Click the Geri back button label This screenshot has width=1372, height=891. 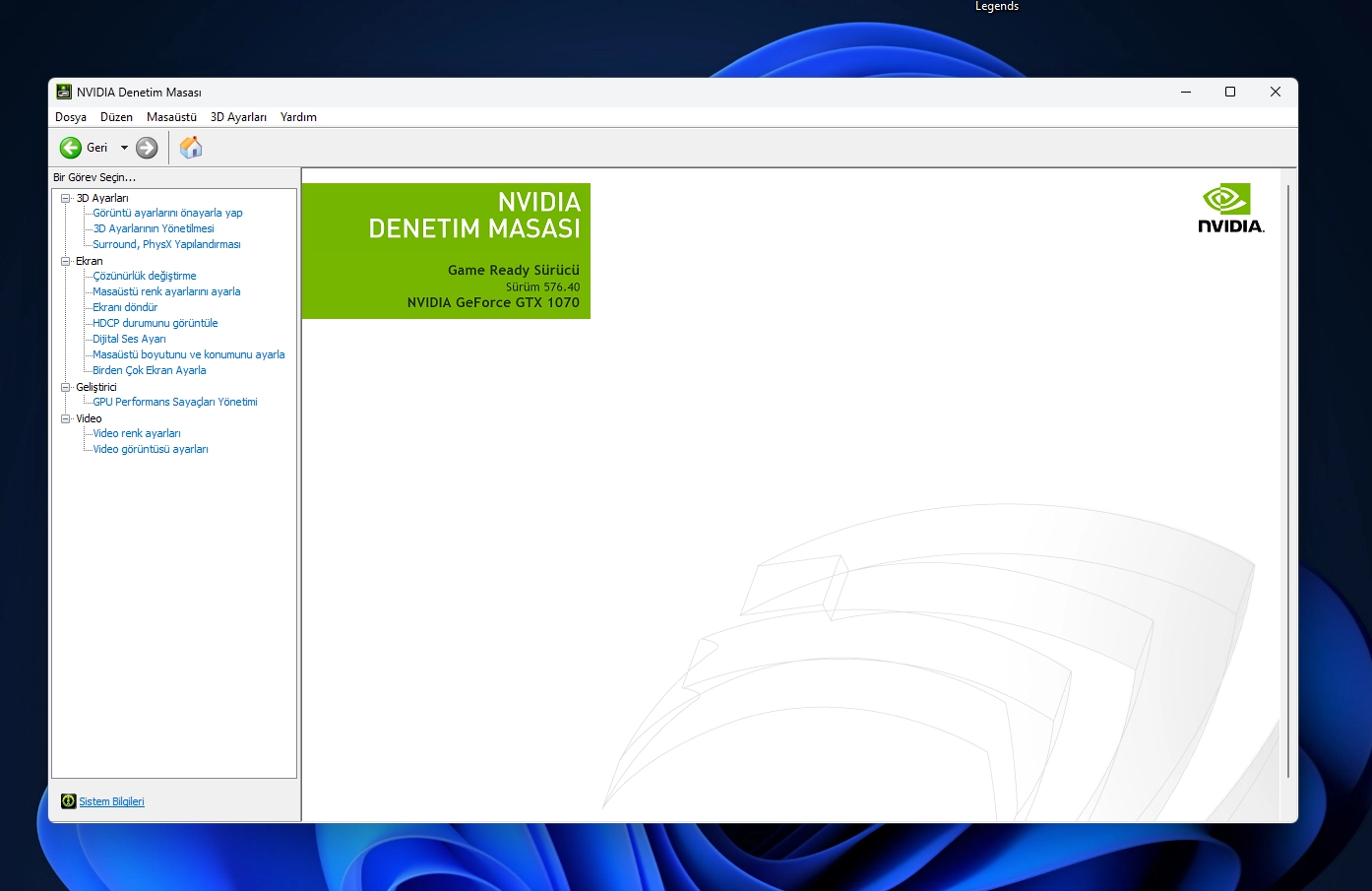[96, 148]
